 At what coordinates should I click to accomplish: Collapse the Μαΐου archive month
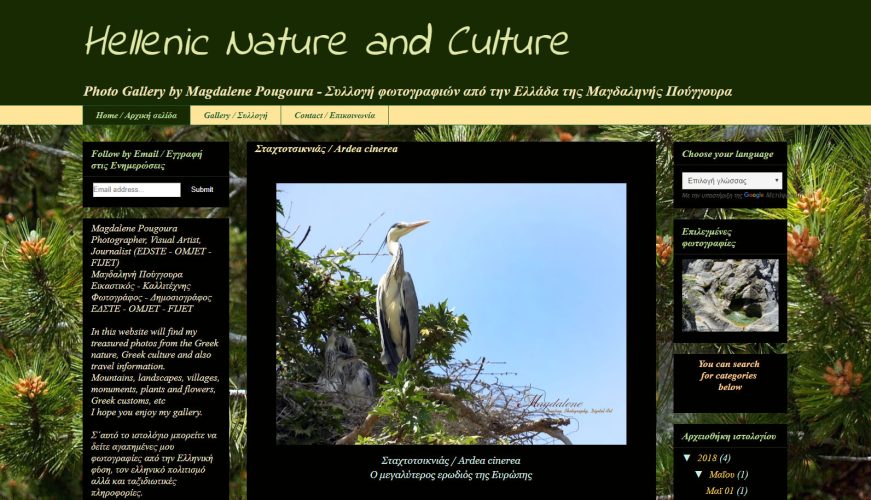point(699,474)
